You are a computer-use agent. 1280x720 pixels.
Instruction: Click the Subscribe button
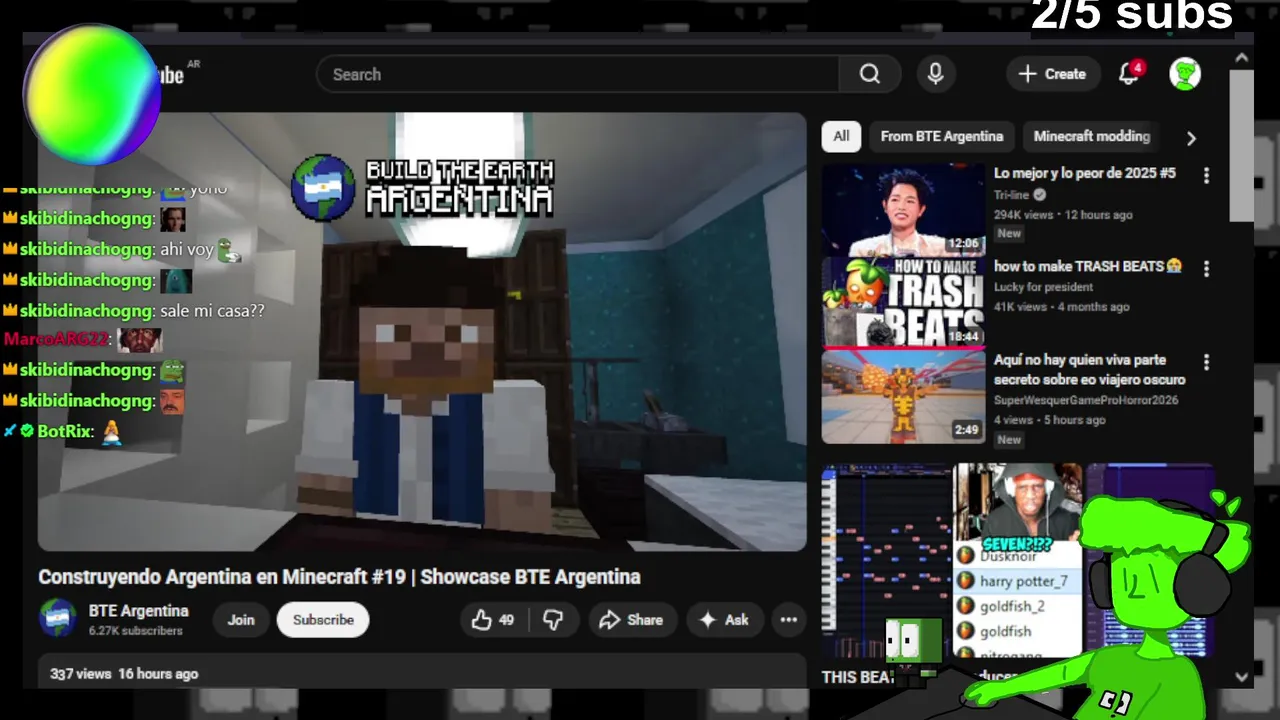point(323,620)
